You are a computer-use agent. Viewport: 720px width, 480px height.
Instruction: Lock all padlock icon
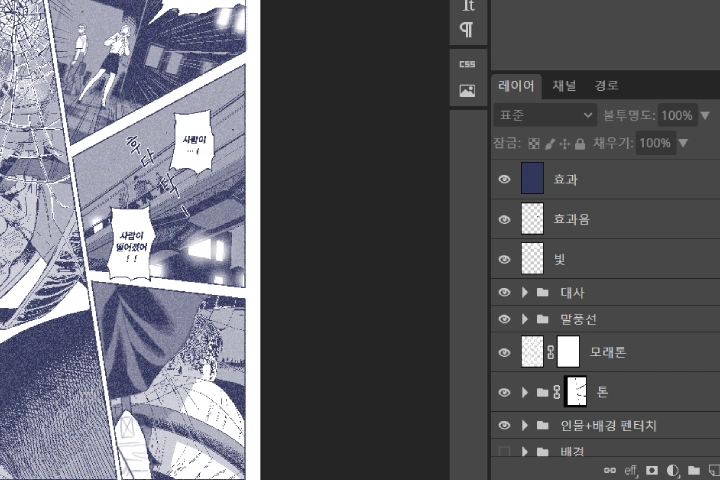[x=580, y=144]
